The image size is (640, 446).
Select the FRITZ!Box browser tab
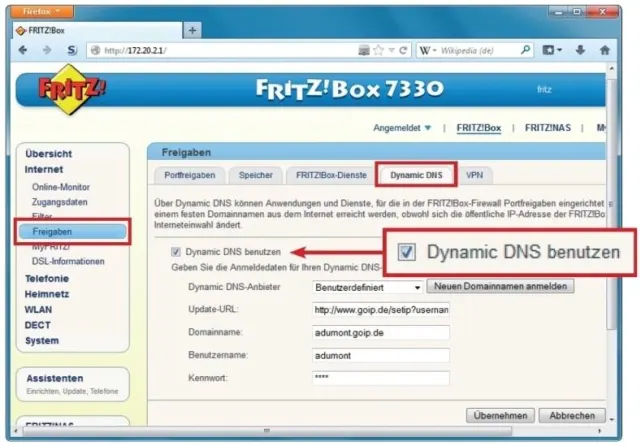pos(96,31)
